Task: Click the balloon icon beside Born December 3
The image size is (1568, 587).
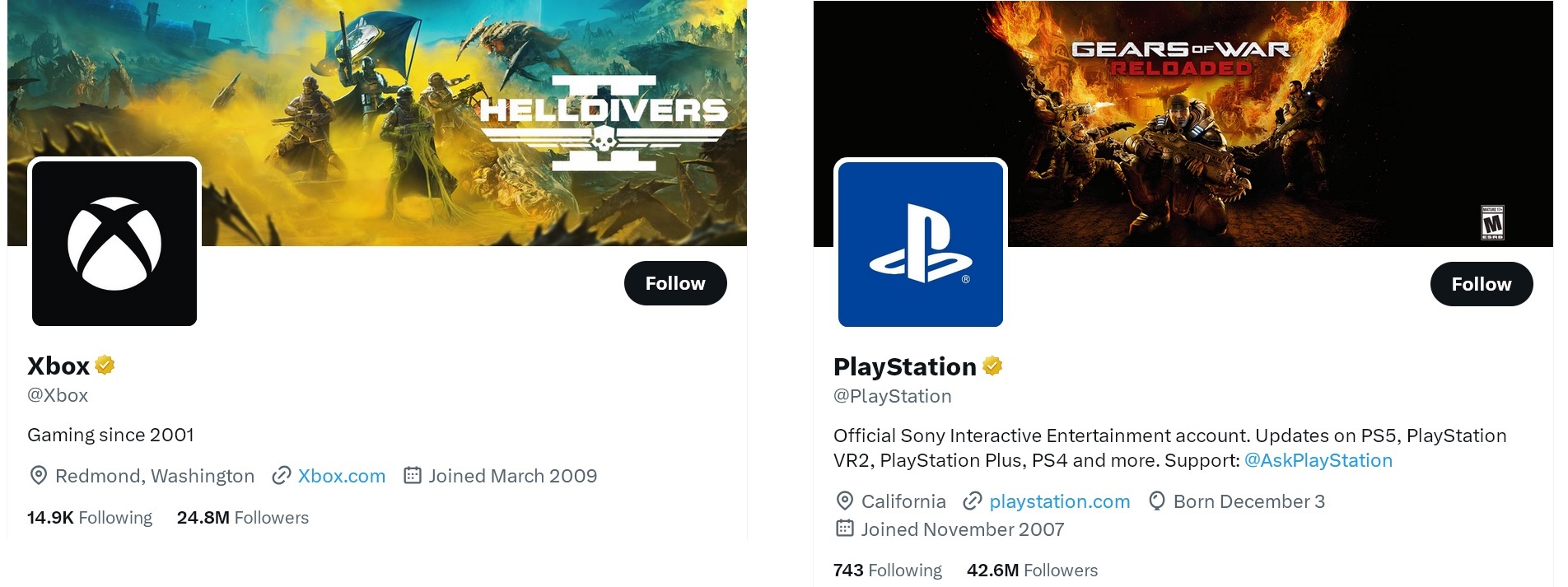Action: tap(1156, 501)
